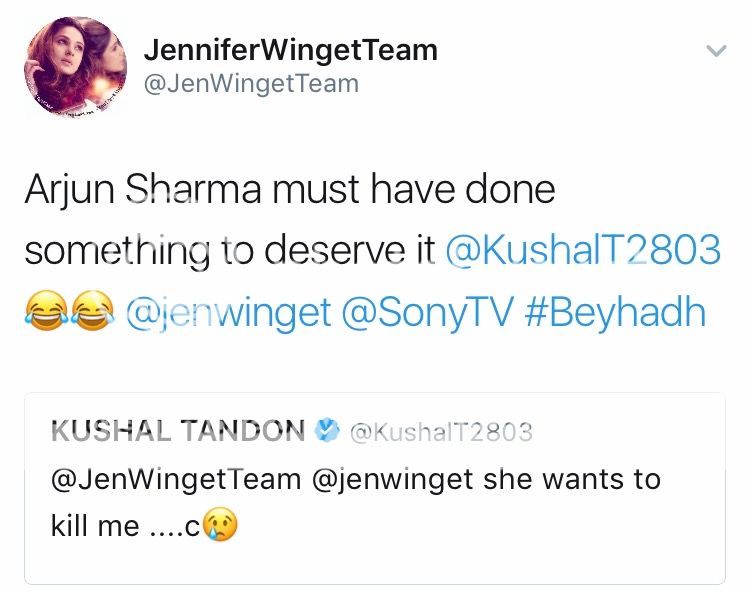Click the @JenWingetTeam handle under the name
The image size is (750, 593).
click(x=251, y=83)
